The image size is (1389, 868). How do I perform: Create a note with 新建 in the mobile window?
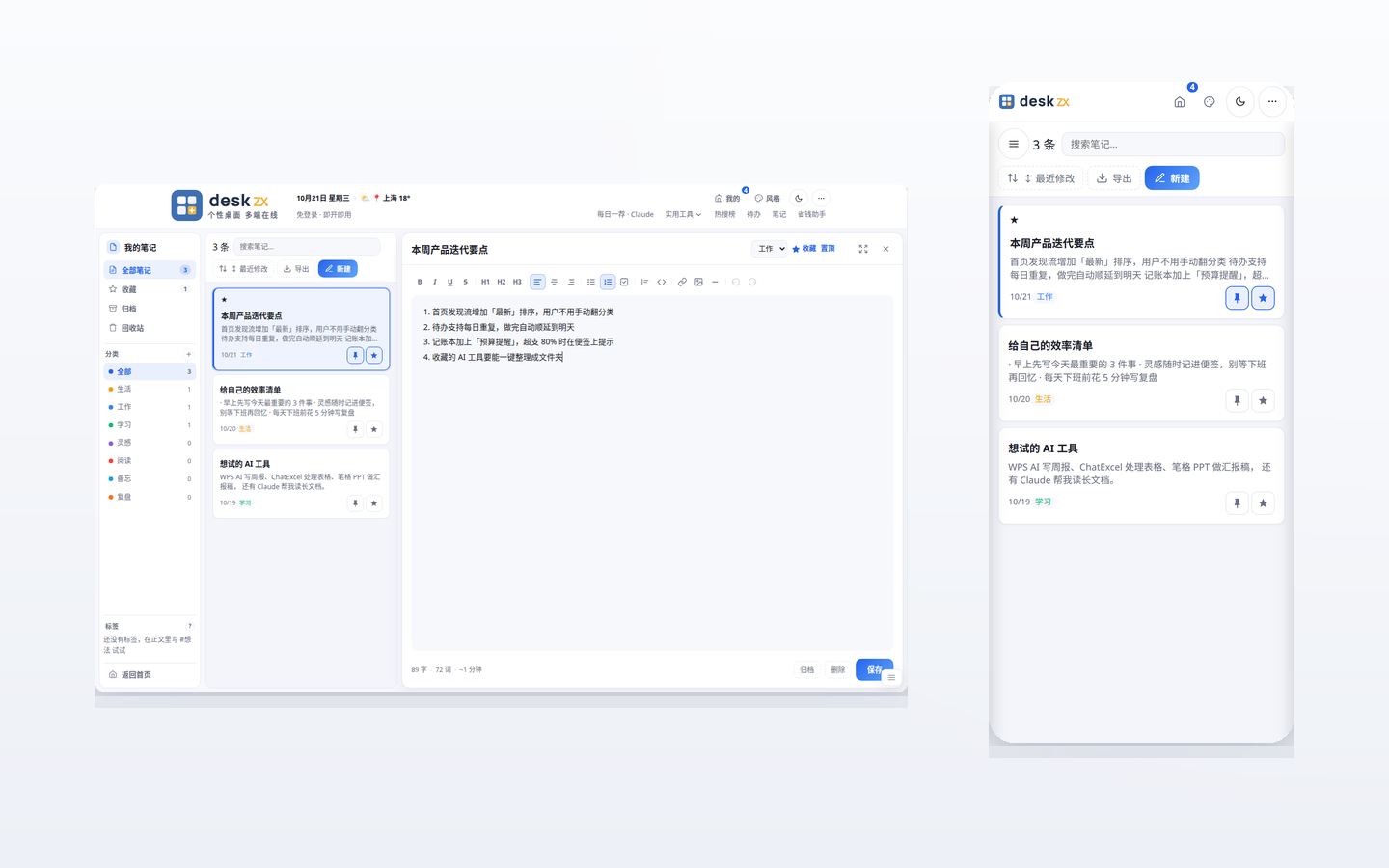[x=1172, y=178]
